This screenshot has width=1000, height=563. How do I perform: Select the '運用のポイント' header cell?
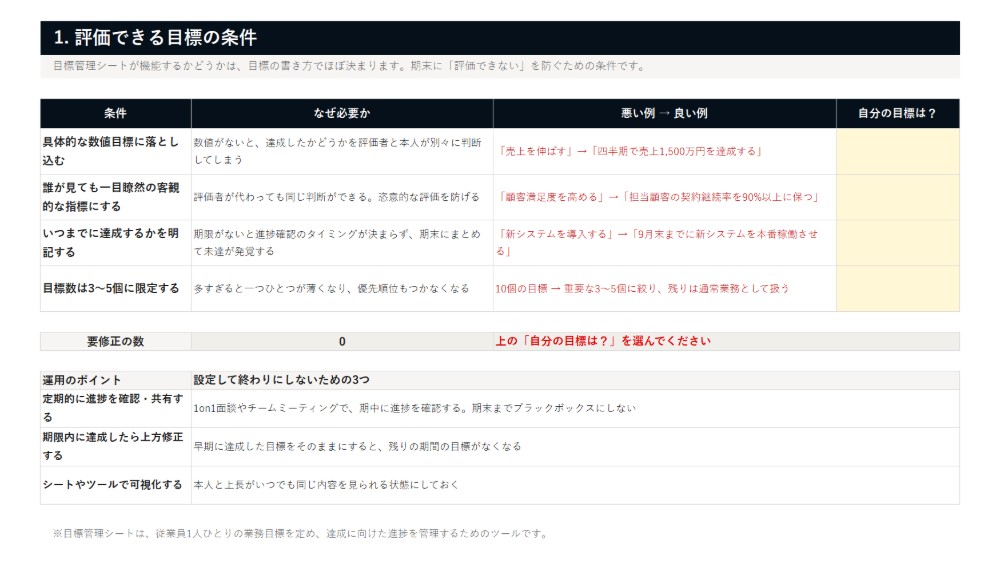115,380
